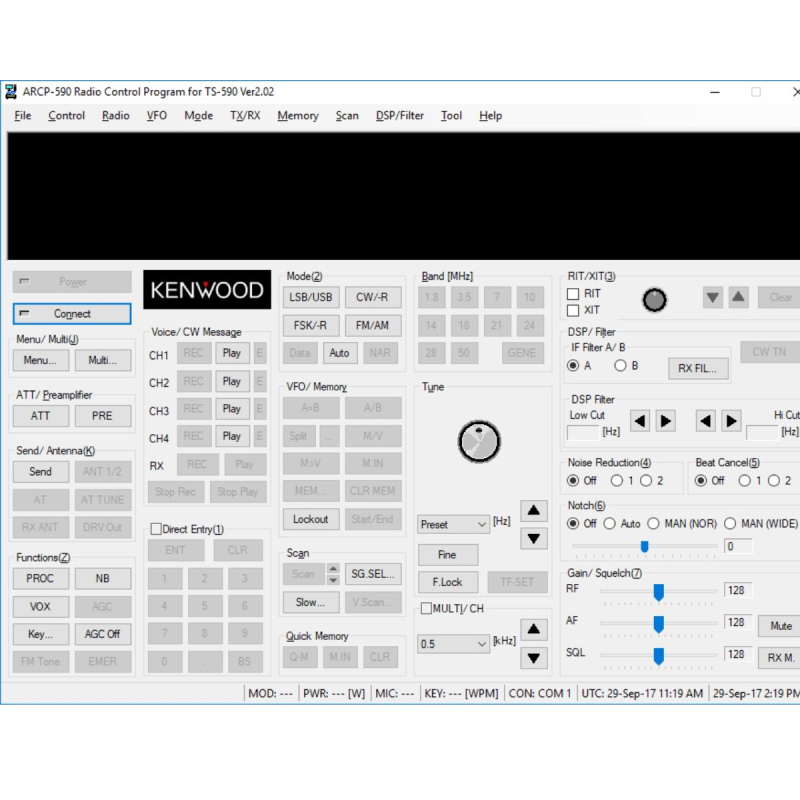Select Notch MAN (NOR) radio button

coord(653,523)
